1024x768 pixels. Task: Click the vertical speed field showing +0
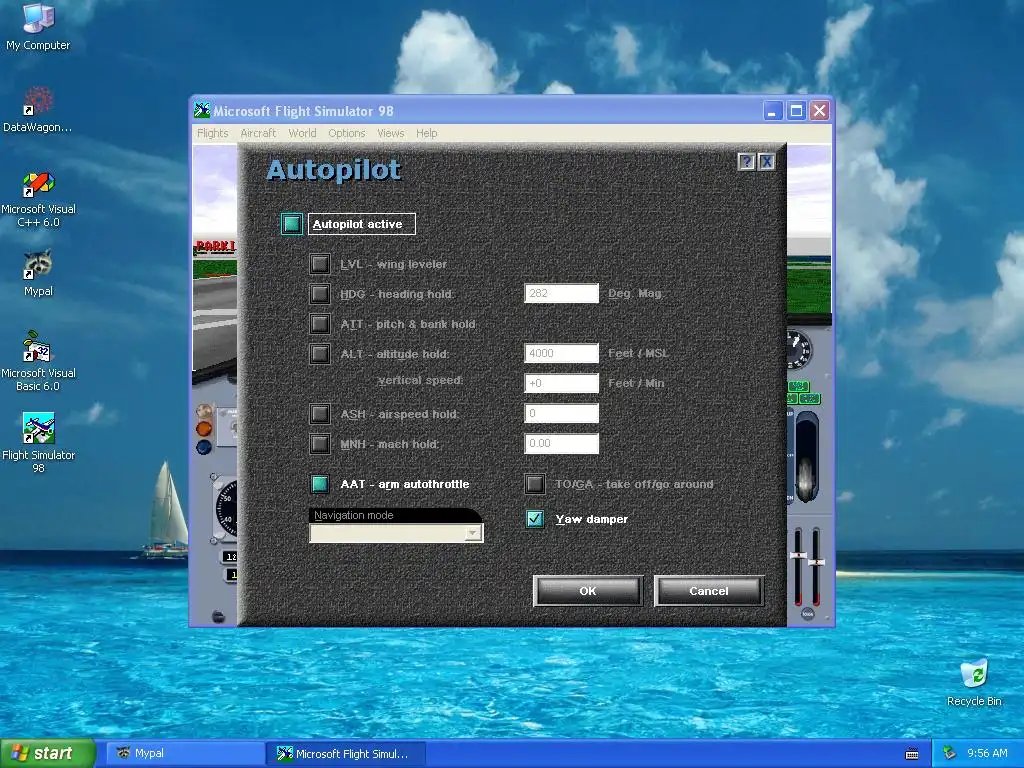point(562,383)
